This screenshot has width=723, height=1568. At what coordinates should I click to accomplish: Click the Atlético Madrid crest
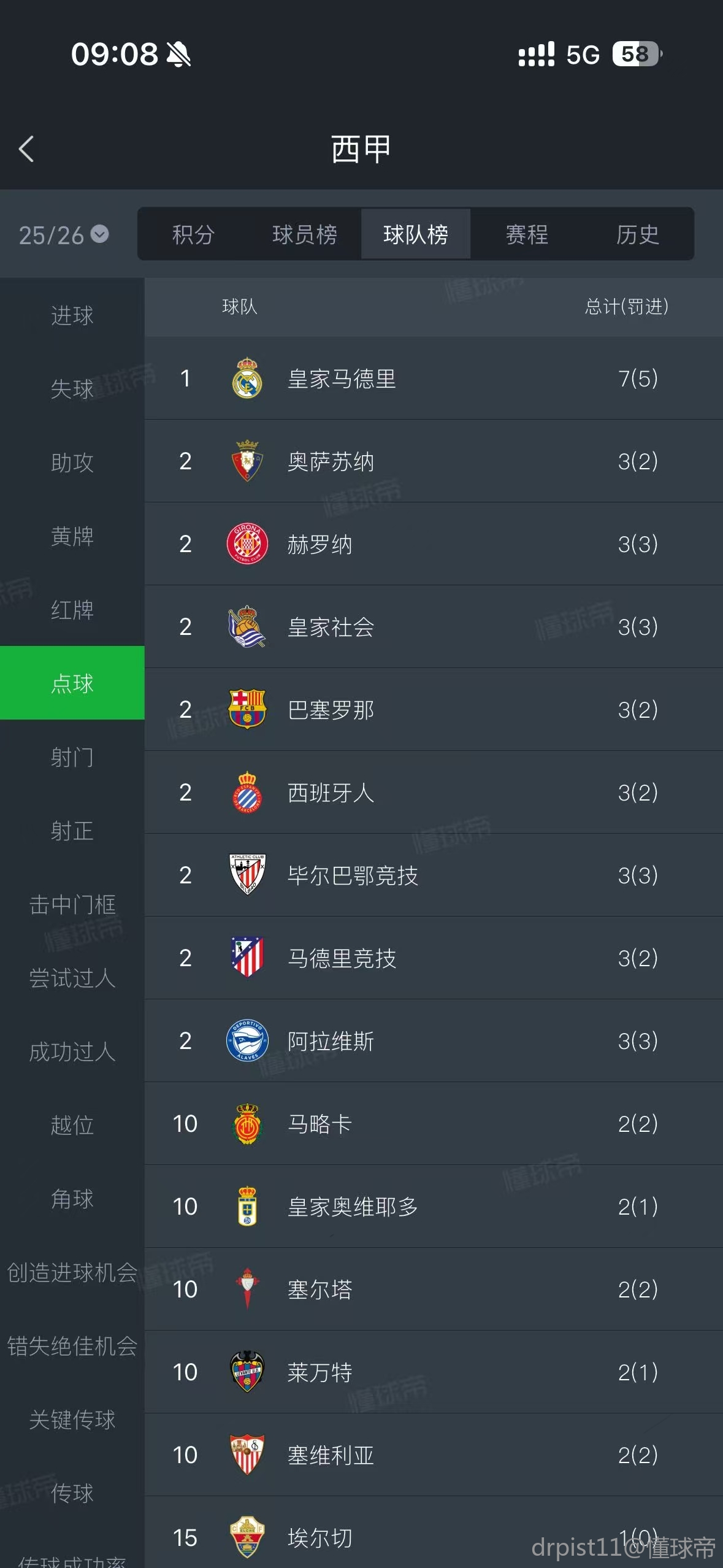click(x=247, y=958)
